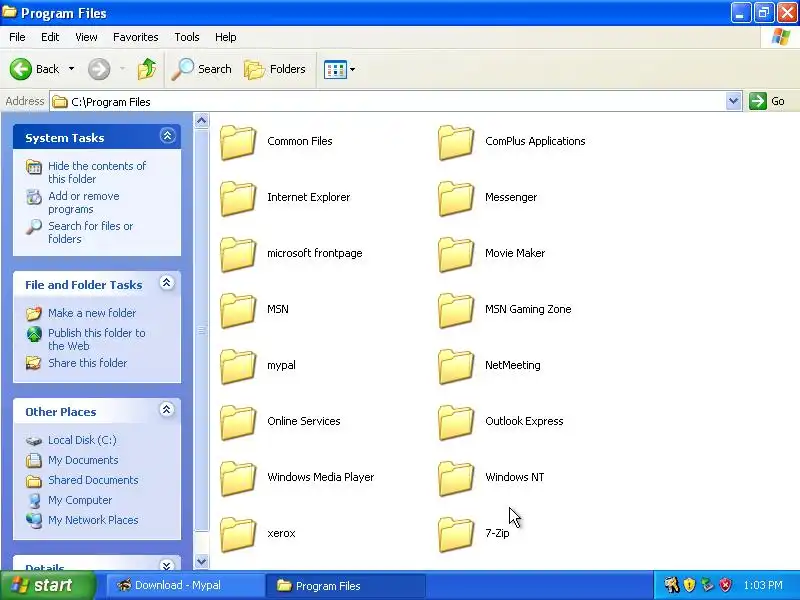Open the Help menu

pos(226,37)
